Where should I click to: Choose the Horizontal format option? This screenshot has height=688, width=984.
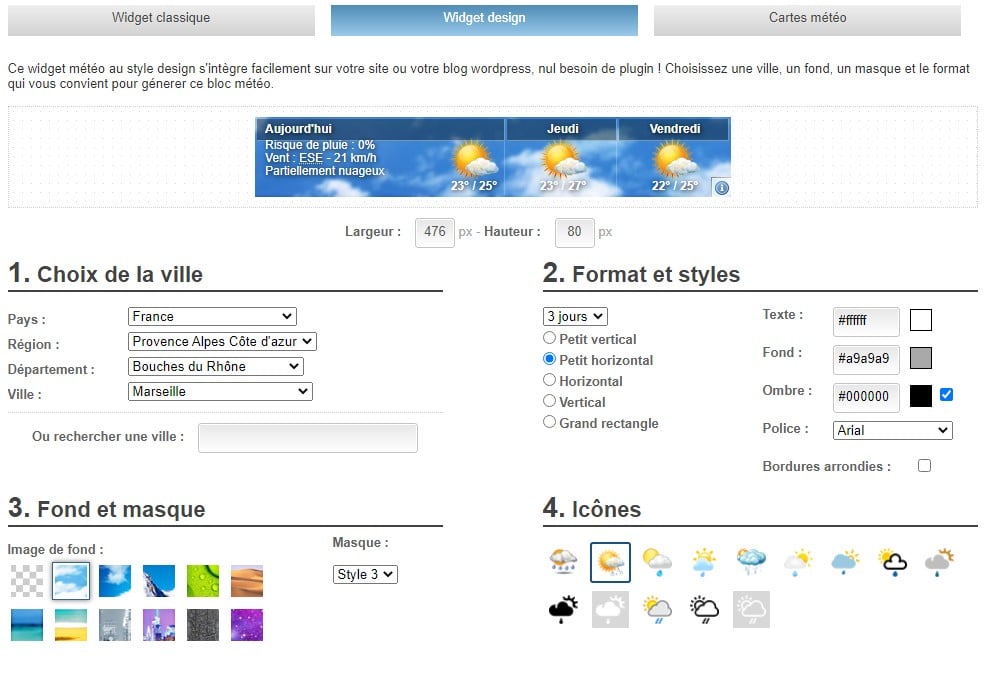pyautogui.click(x=549, y=380)
